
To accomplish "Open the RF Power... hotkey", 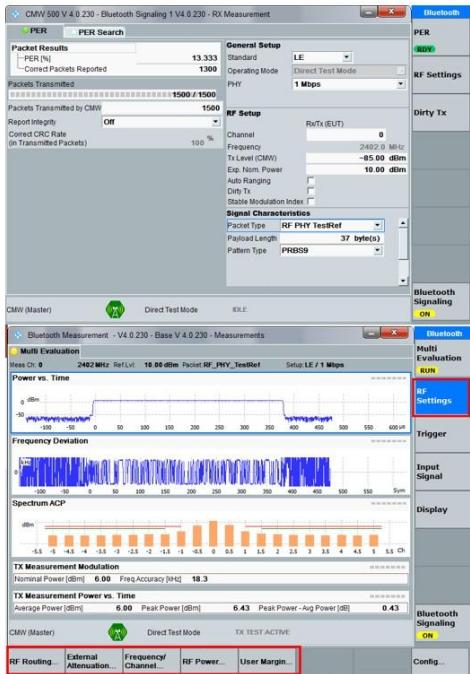I will pos(209,661).
